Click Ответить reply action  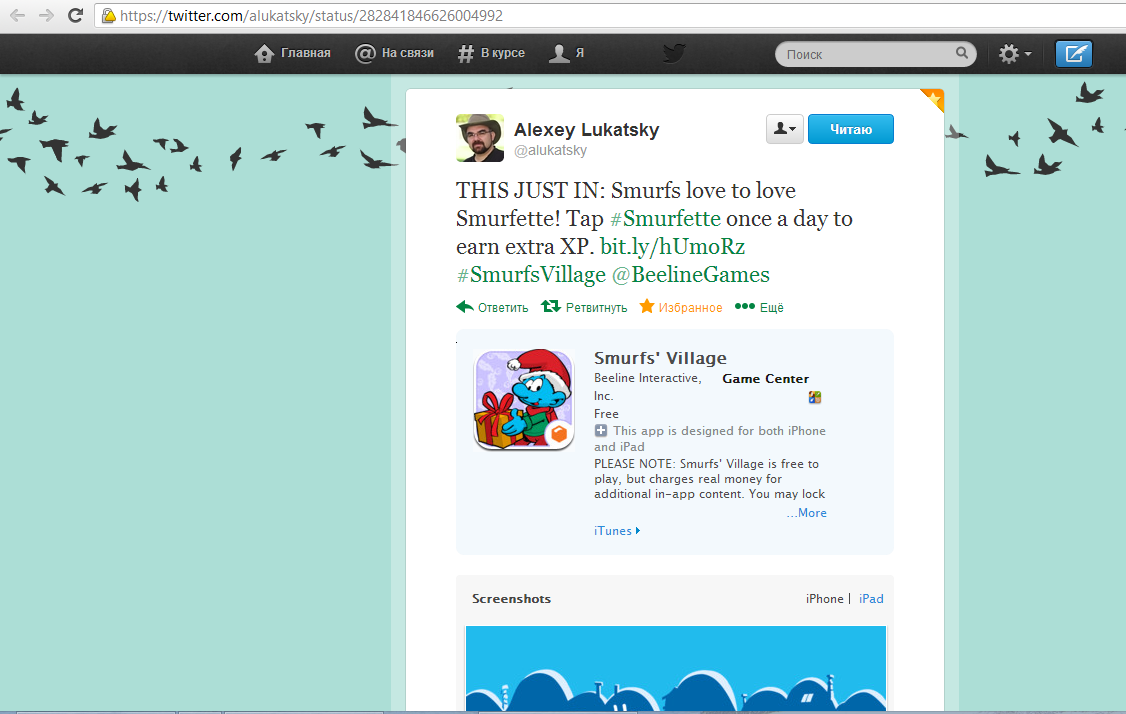pos(492,307)
